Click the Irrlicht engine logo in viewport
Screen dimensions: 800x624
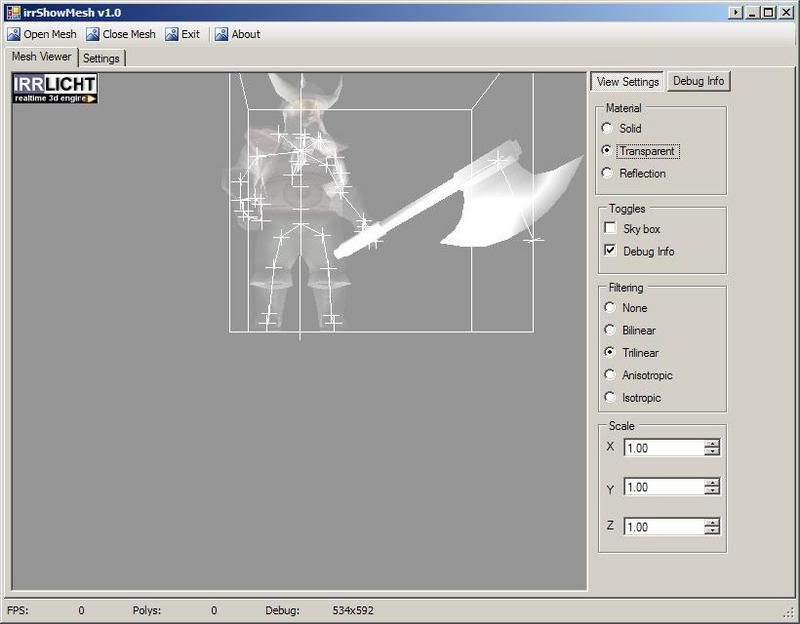click(55, 88)
